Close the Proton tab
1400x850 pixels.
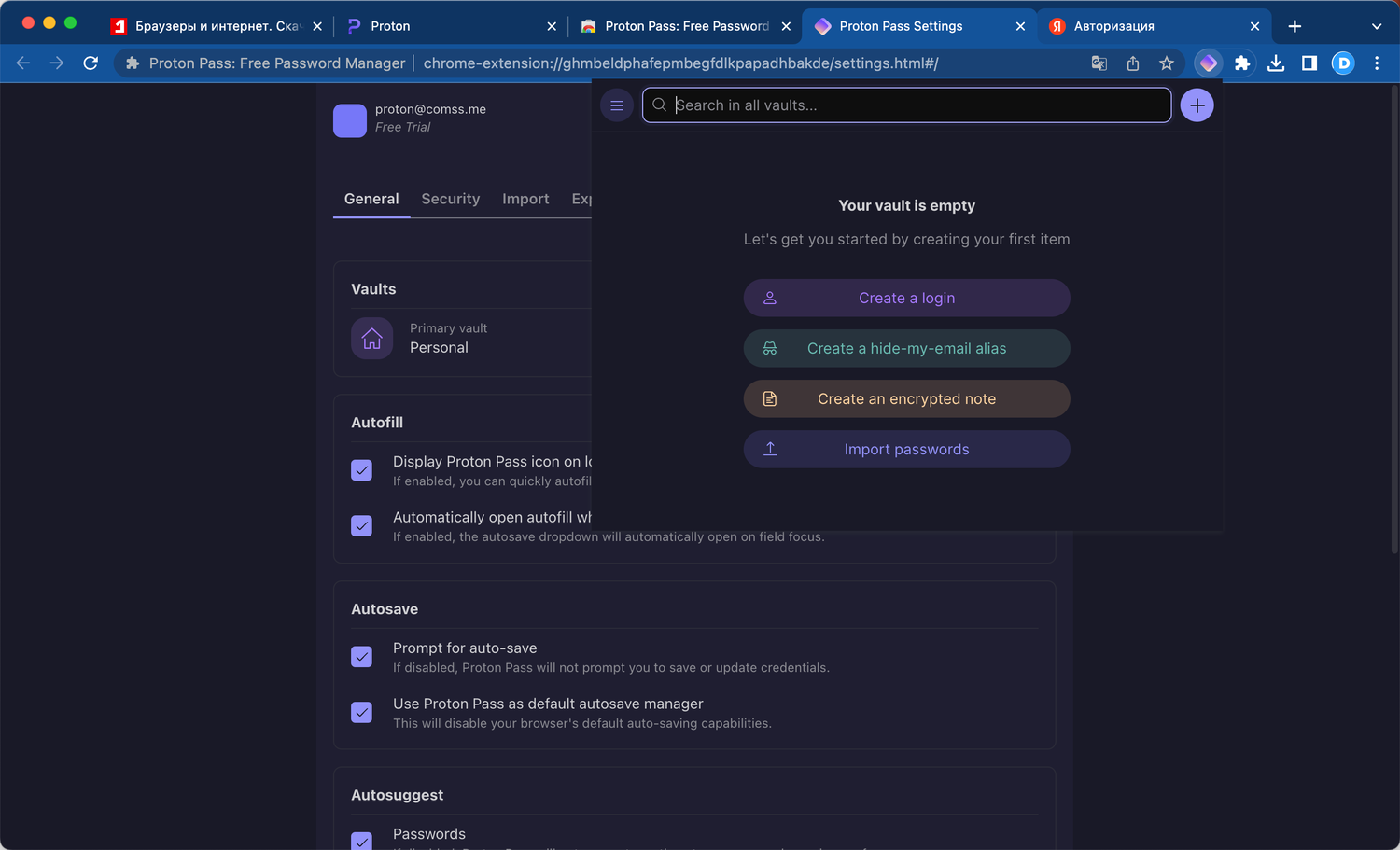click(552, 26)
